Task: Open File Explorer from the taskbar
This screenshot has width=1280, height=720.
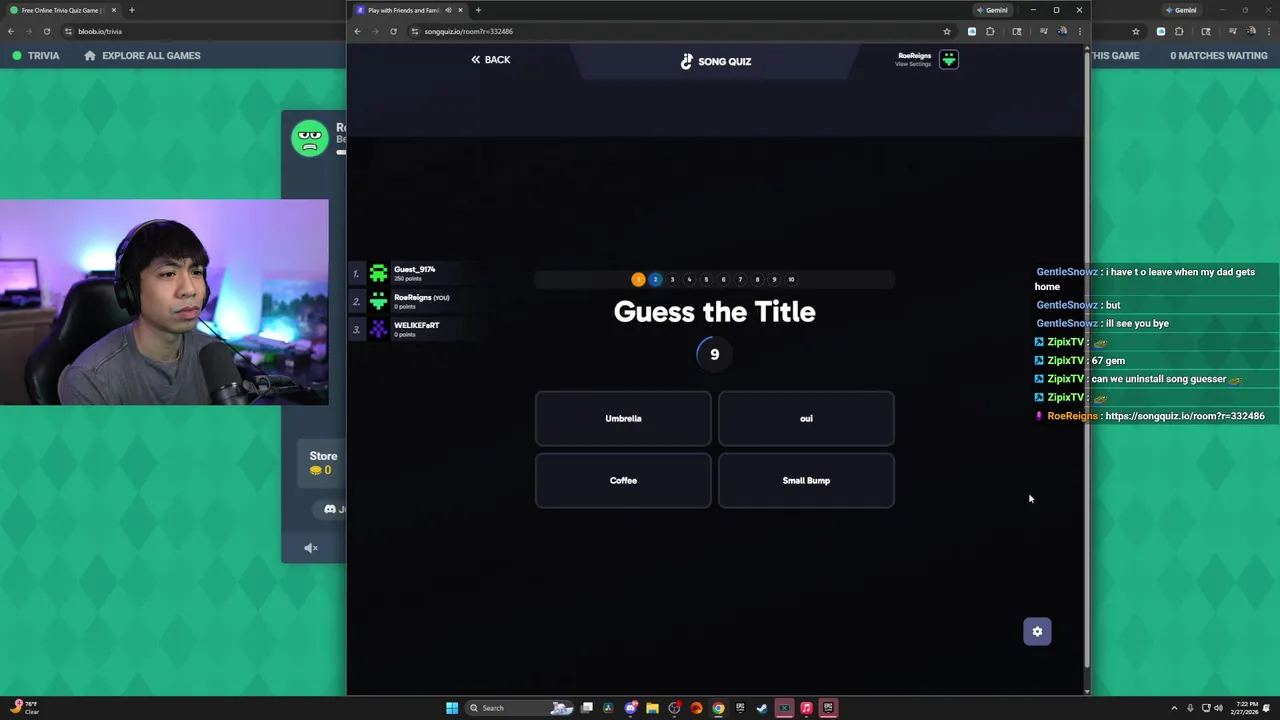Action: coord(652,708)
